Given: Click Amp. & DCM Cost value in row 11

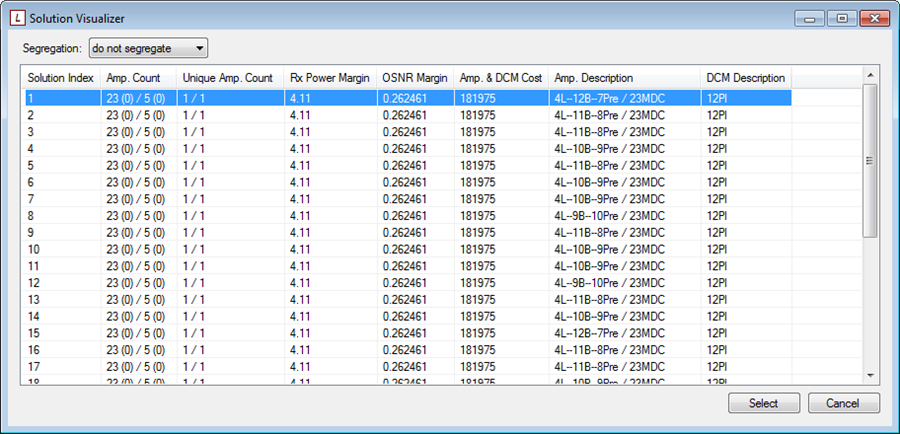Looking at the screenshot, I should pyautogui.click(x=478, y=266).
